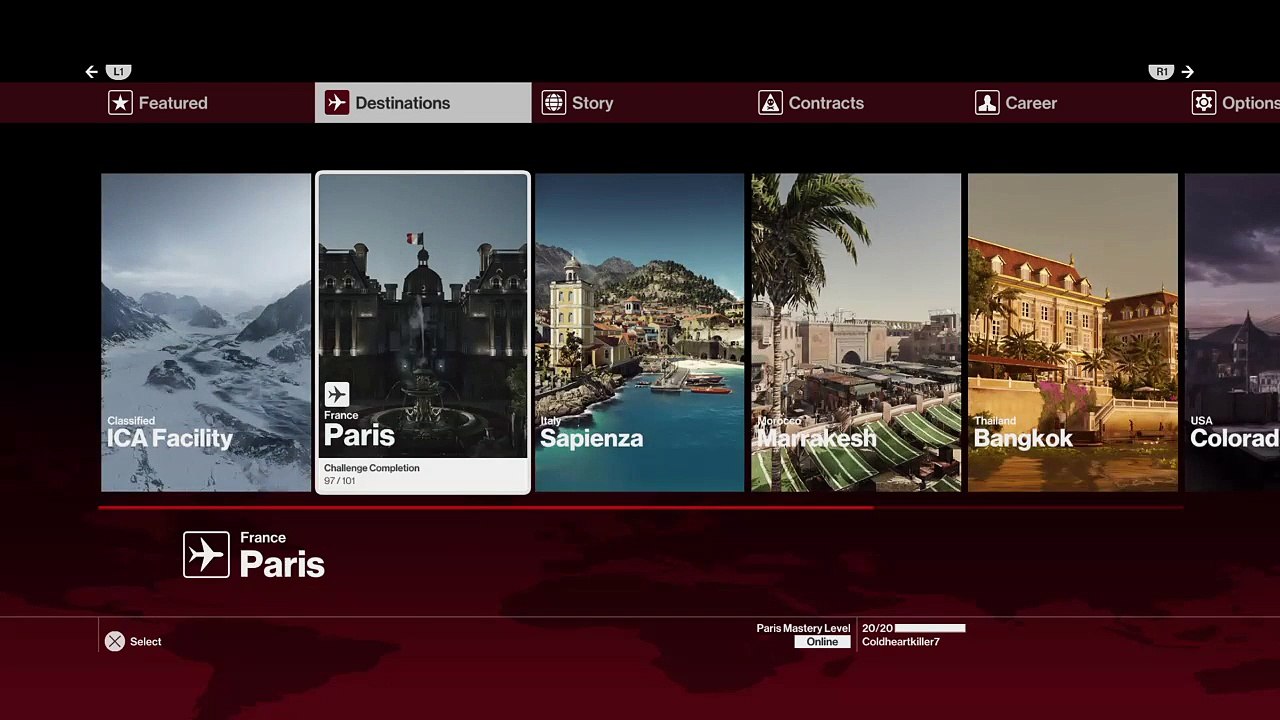Viewport: 1280px width, 720px height.
Task: Pick the Marrakesh destination card
Action: pos(856,333)
